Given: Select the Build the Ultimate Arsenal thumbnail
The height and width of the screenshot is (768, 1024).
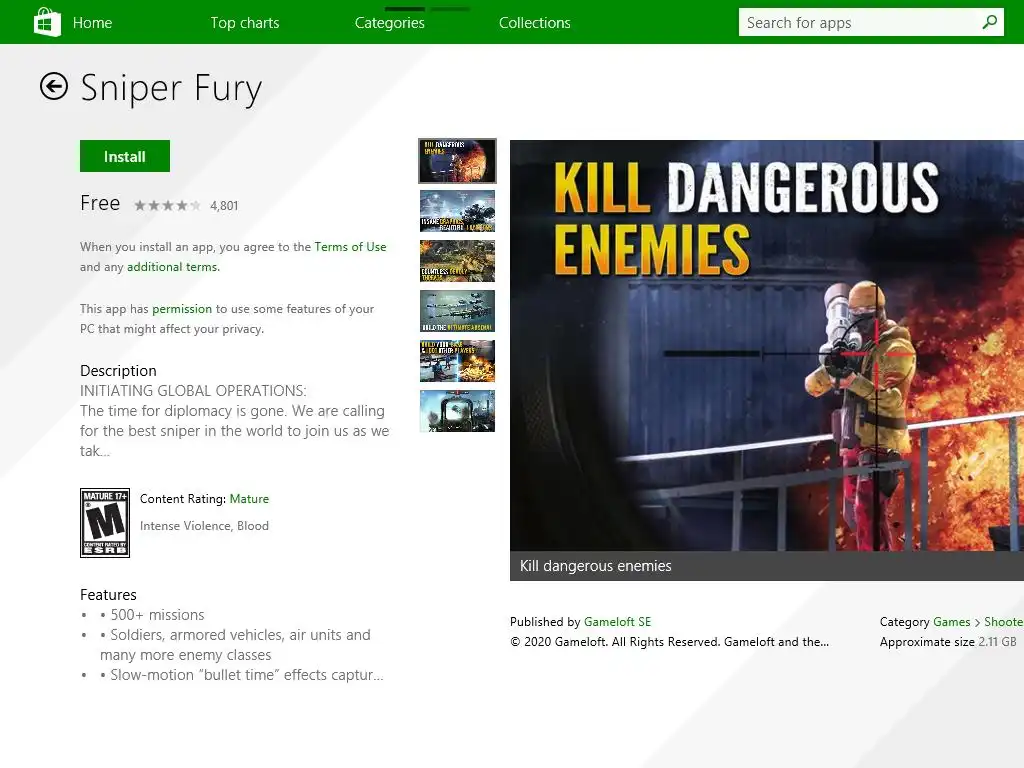Looking at the screenshot, I should pos(457,311).
